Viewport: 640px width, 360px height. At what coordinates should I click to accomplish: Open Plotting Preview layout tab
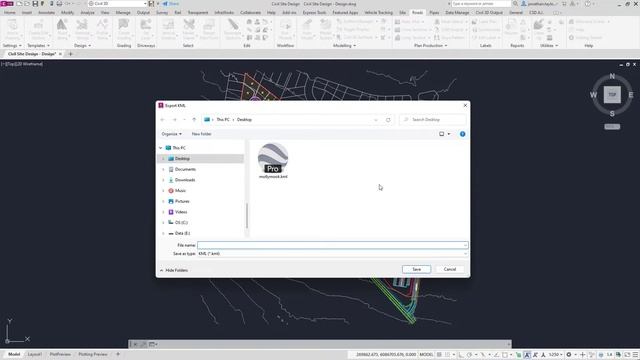[93, 354]
